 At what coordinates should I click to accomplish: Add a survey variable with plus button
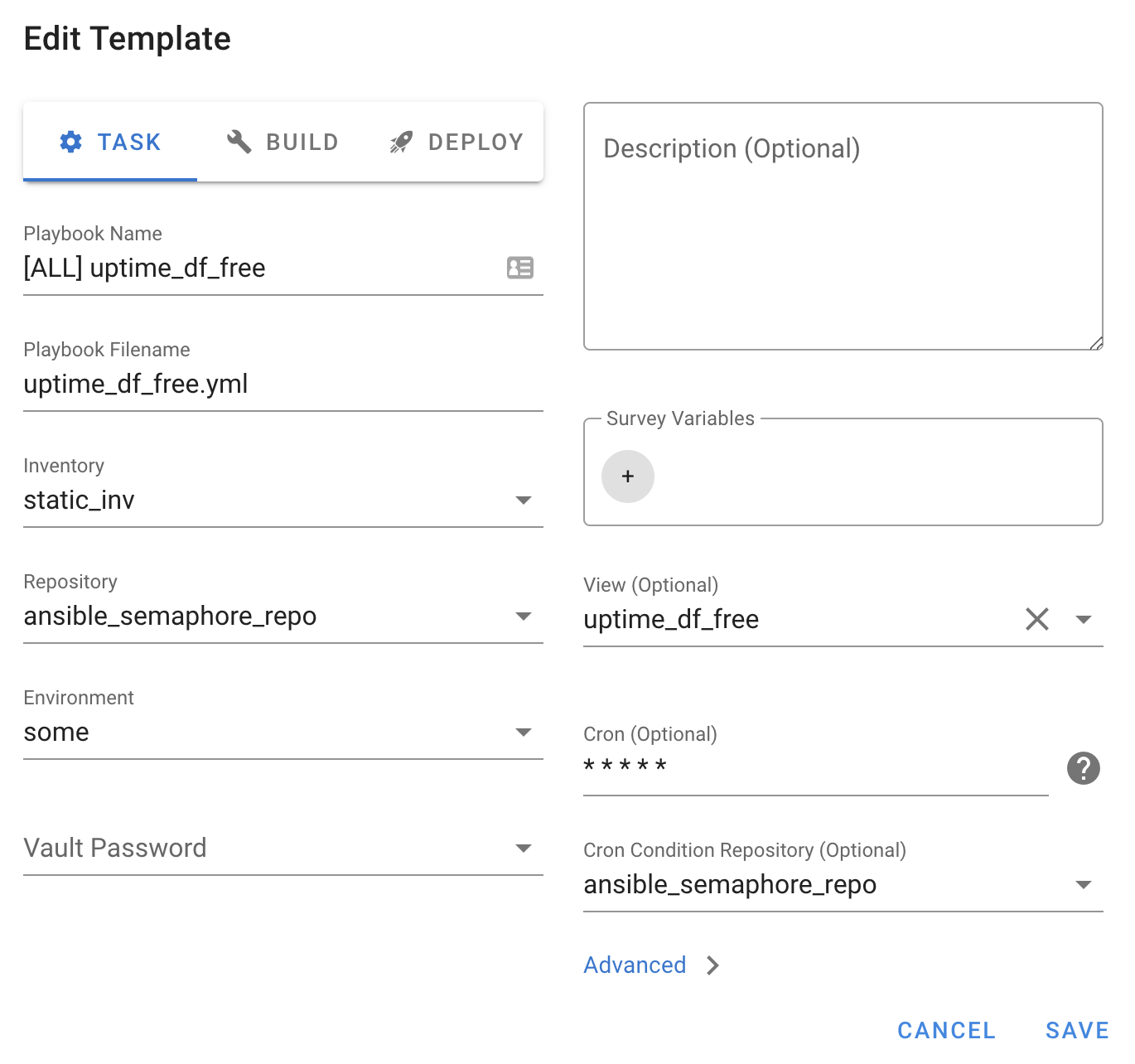628,476
